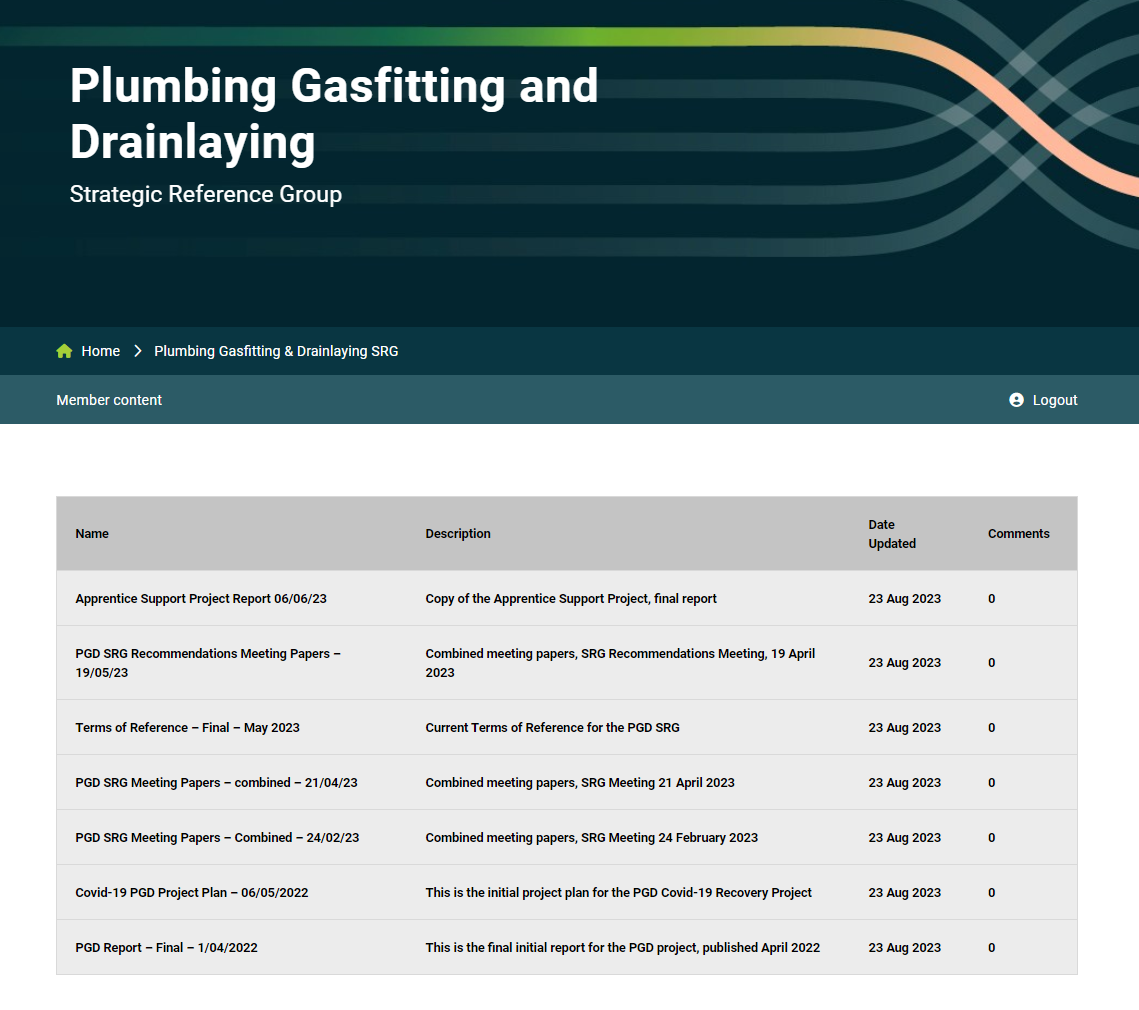Click the Name column header

tap(92, 534)
